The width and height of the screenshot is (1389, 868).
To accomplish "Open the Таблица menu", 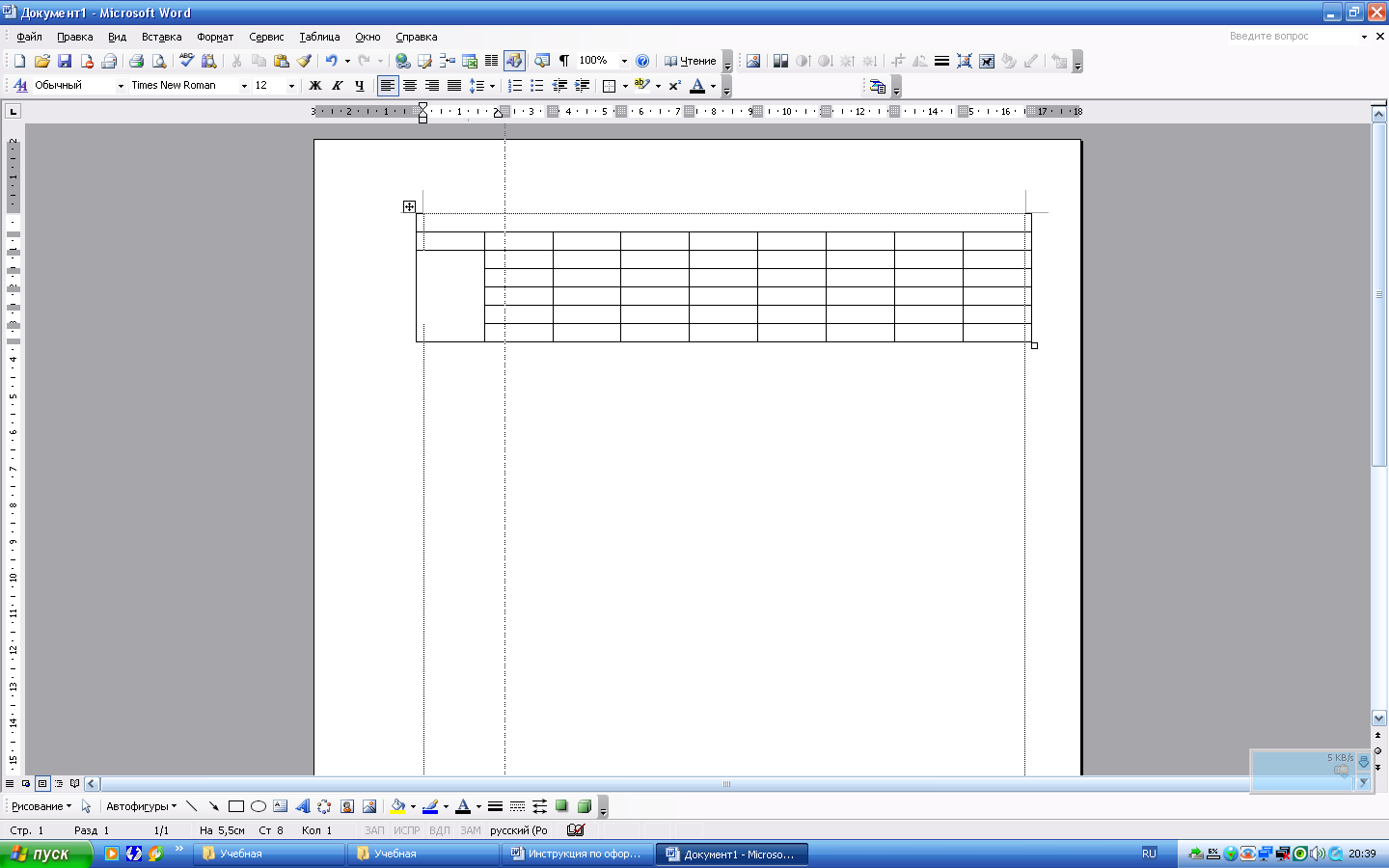I will pos(319,37).
